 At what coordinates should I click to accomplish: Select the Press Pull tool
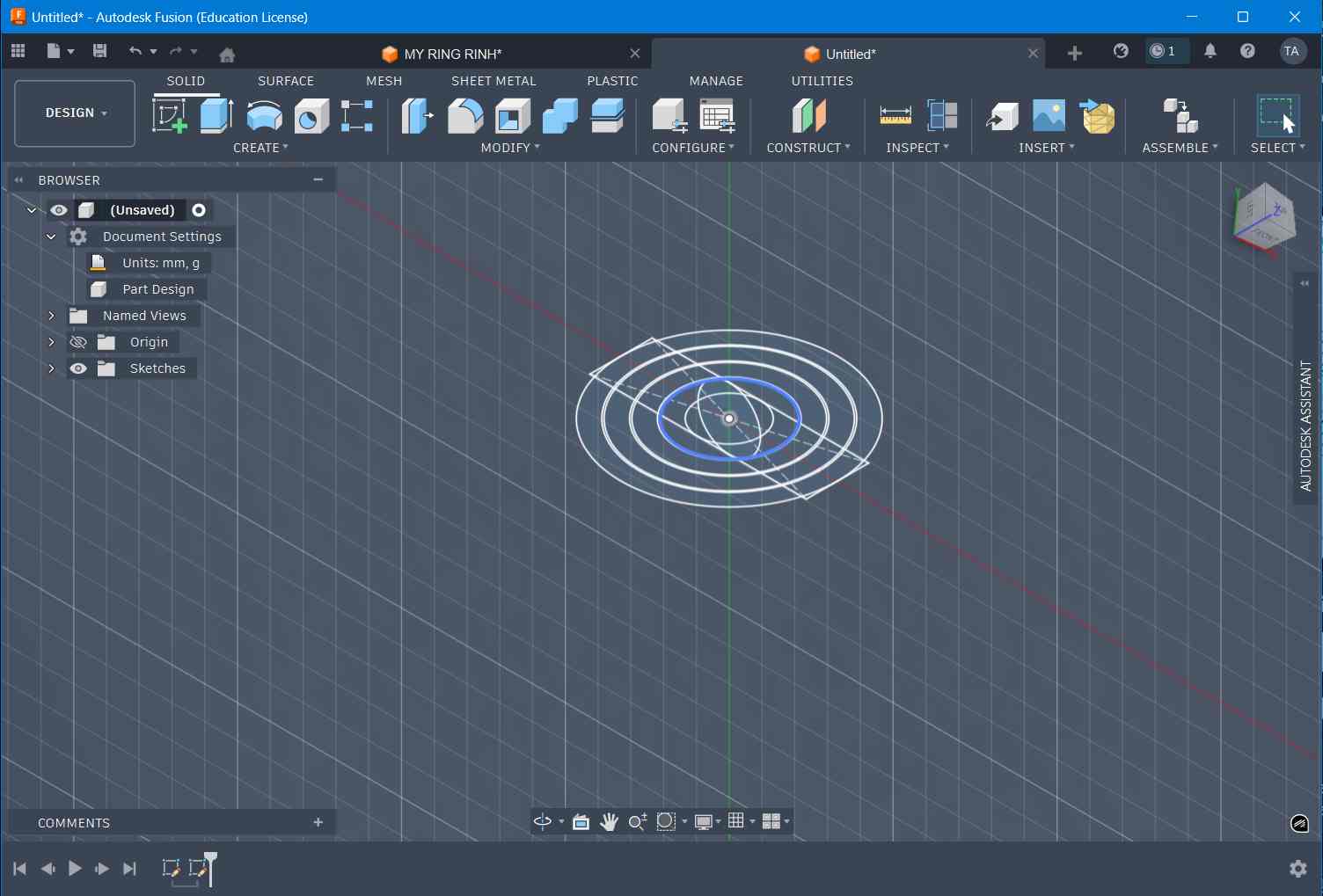(418, 115)
